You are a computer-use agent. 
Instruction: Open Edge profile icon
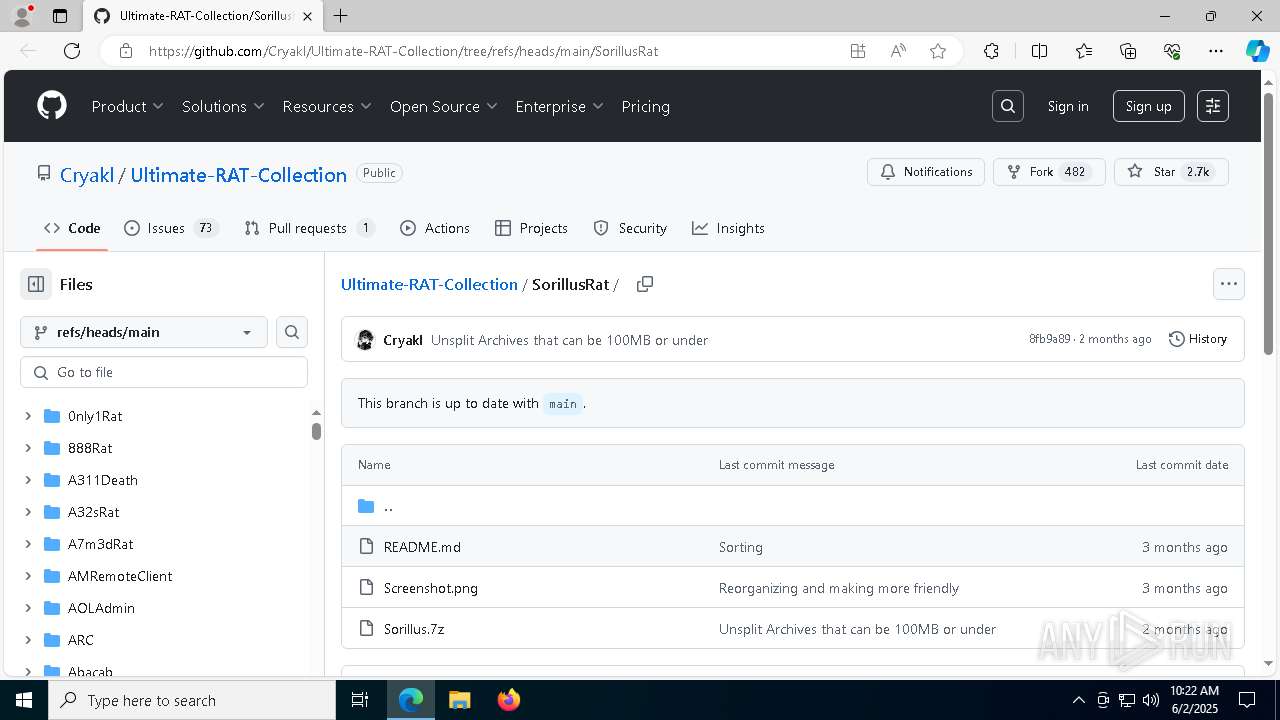[22, 16]
